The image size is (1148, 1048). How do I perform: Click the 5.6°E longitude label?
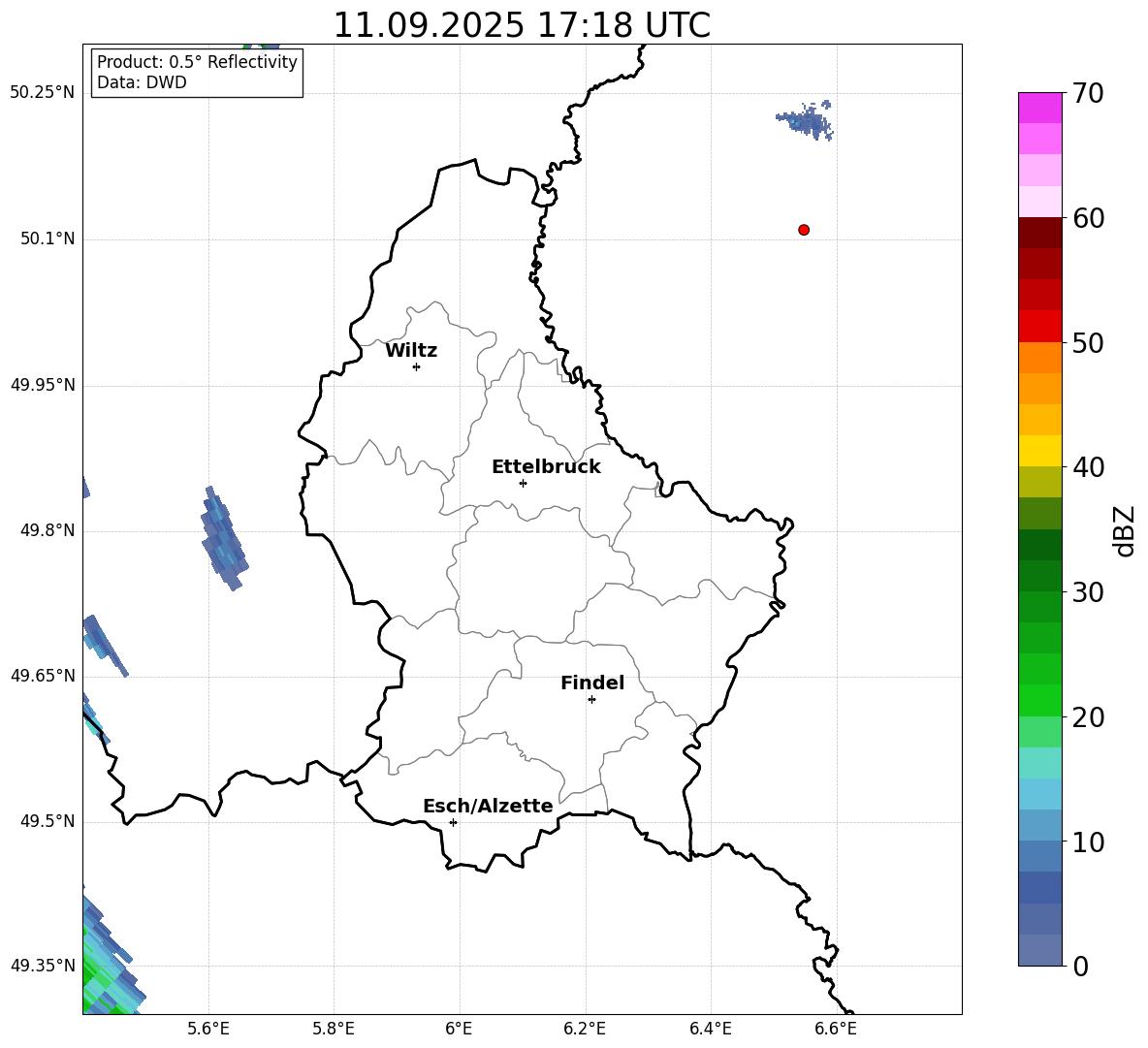click(x=208, y=1029)
